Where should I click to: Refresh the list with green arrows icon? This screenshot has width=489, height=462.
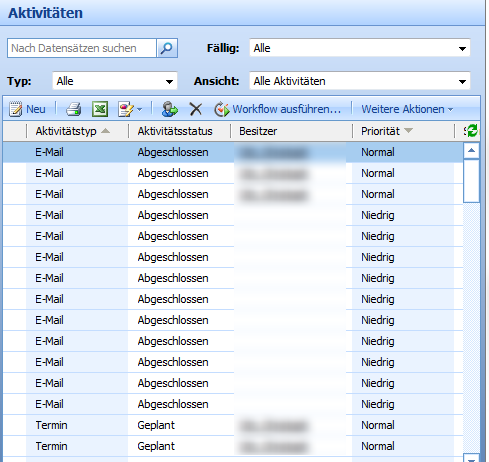pos(472,131)
